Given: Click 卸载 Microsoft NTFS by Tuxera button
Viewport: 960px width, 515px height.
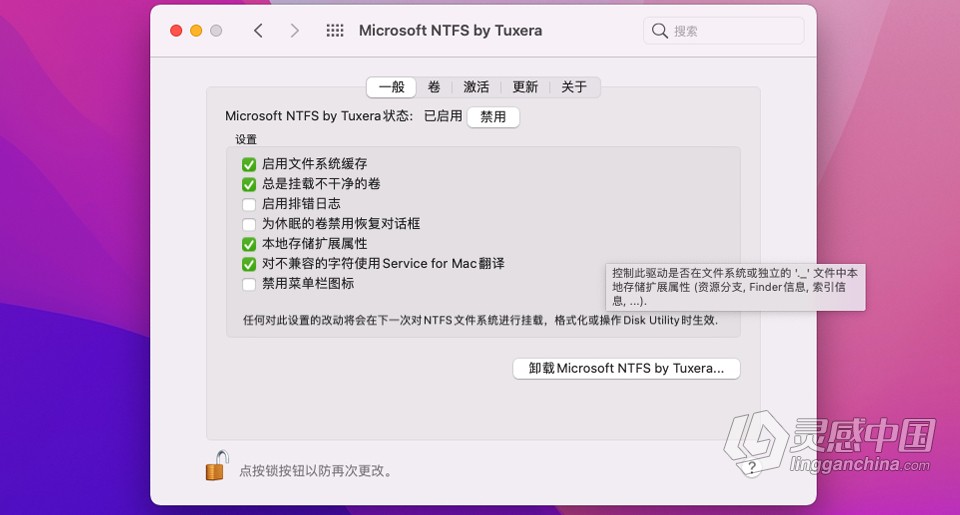Looking at the screenshot, I should coord(626,369).
